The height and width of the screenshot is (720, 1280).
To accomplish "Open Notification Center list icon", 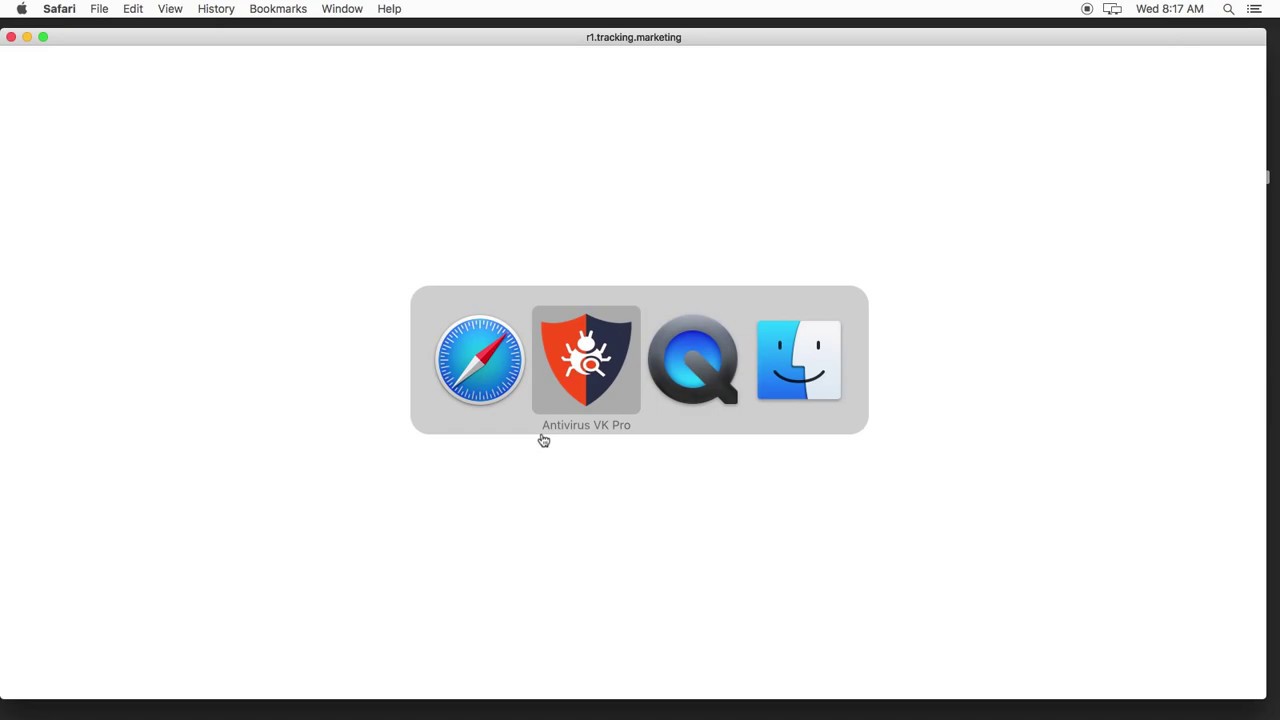I will pyautogui.click(x=1254, y=9).
